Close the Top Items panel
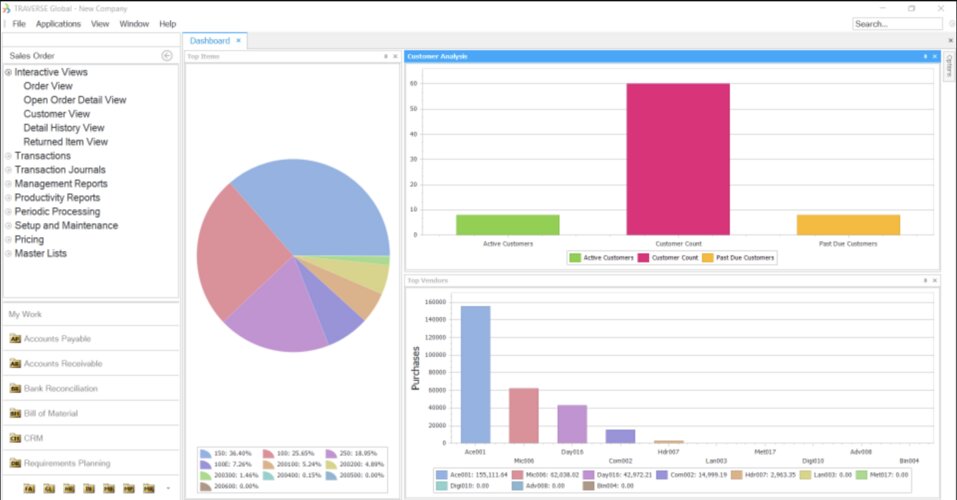This screenshot has width=957, height=500. (395, 56)
